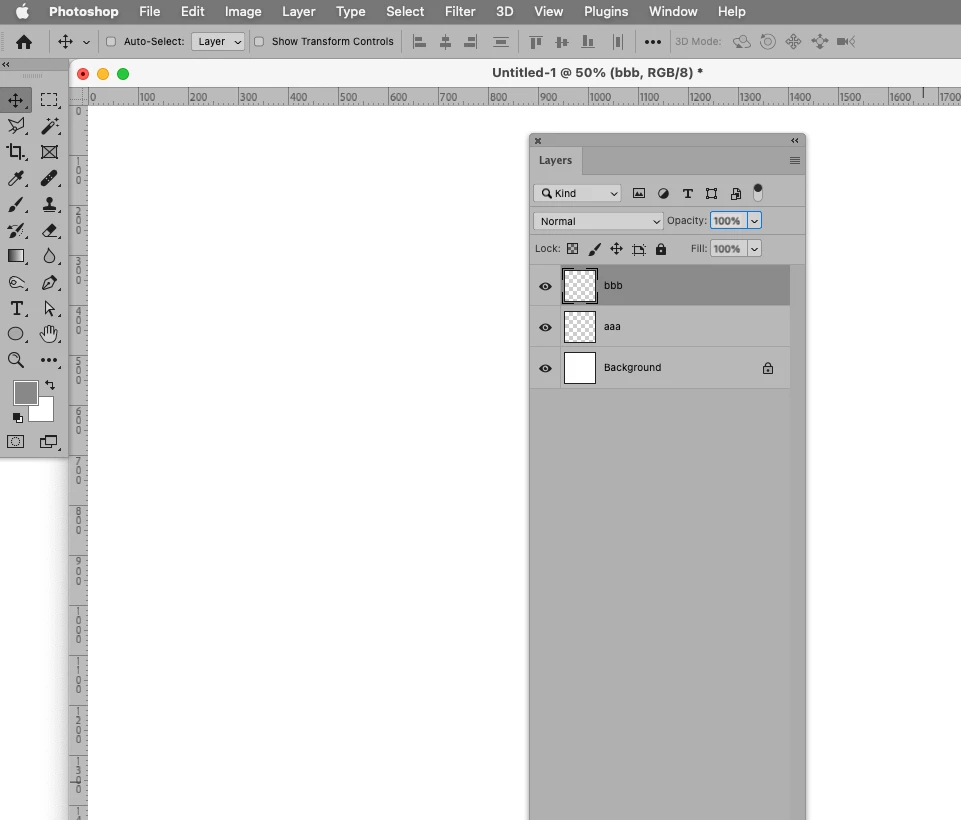Select the Polygonal Lasso tool
This screenshot has height=820, width=961.
(16, 126)
